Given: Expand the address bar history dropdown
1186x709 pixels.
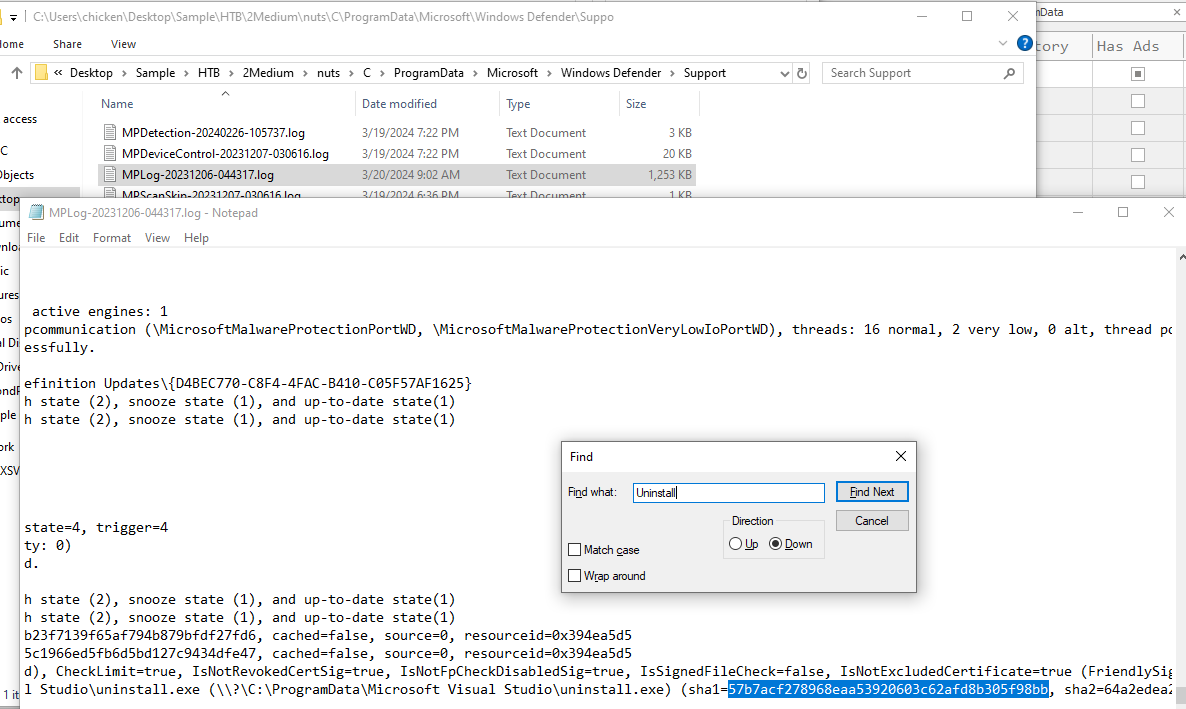Looking at the screenshot, I should (x=782, y=73).
